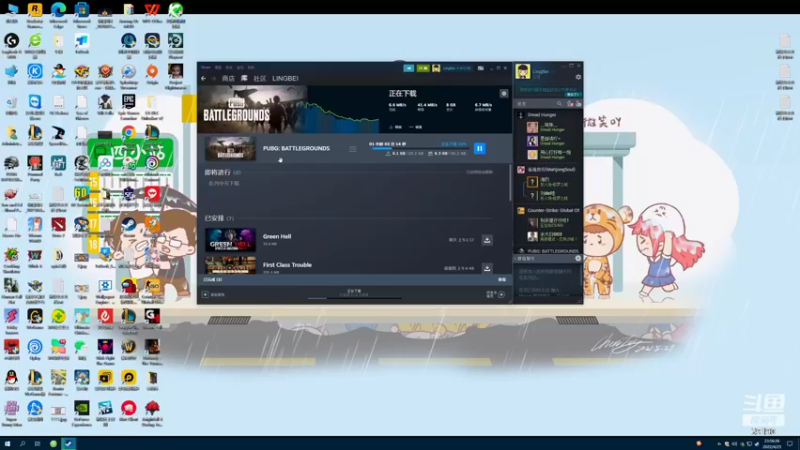This screenshot has width=800, height=450.
Task: Click the LingBei avatar in friends window
Action: 522,71
